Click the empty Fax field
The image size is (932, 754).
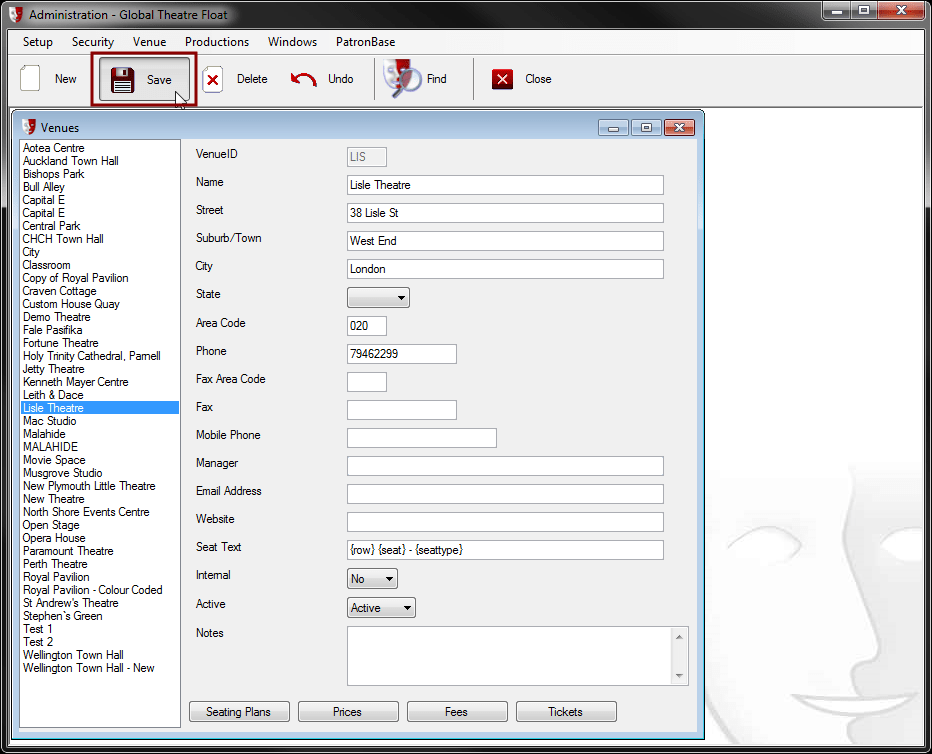[402, 409]
